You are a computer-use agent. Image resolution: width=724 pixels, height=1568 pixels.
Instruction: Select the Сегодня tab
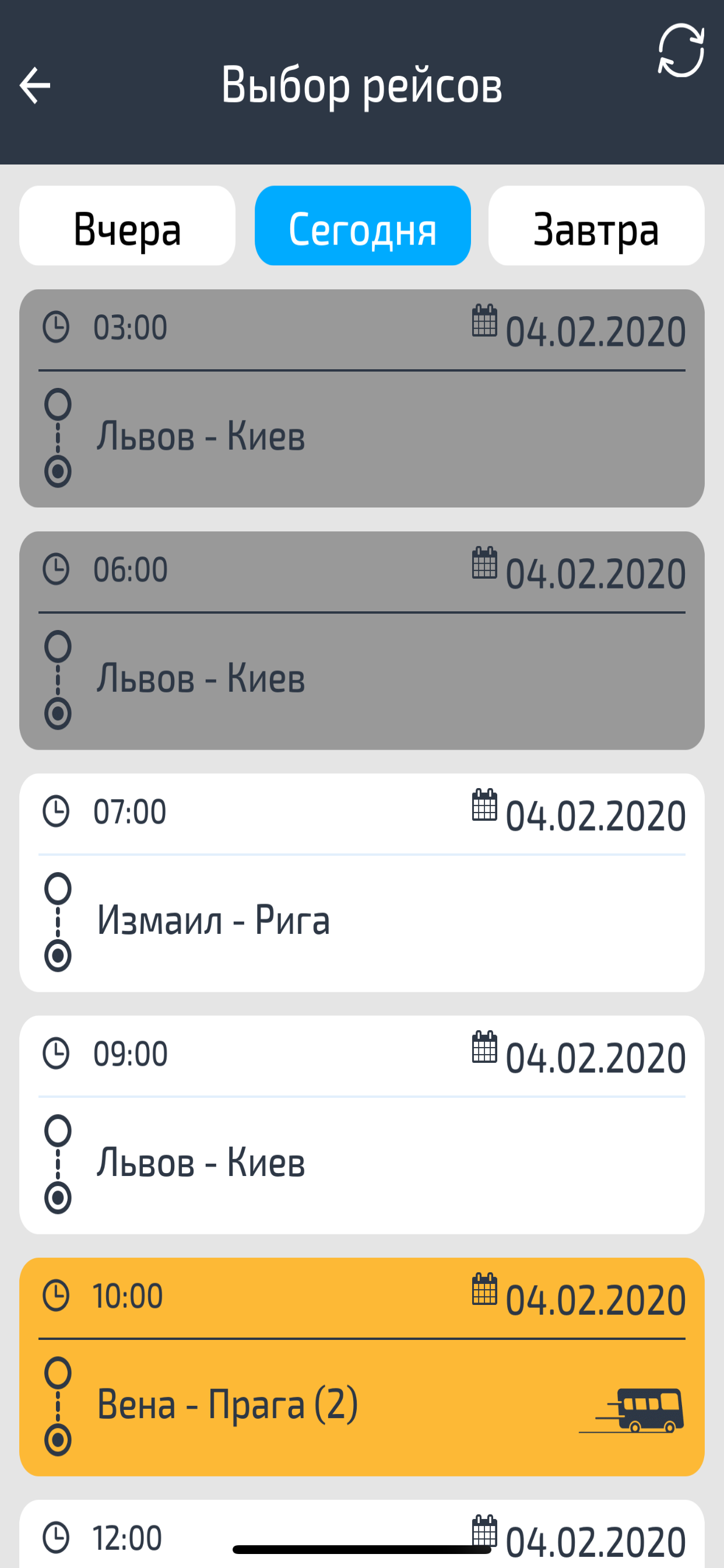[363, 226]
